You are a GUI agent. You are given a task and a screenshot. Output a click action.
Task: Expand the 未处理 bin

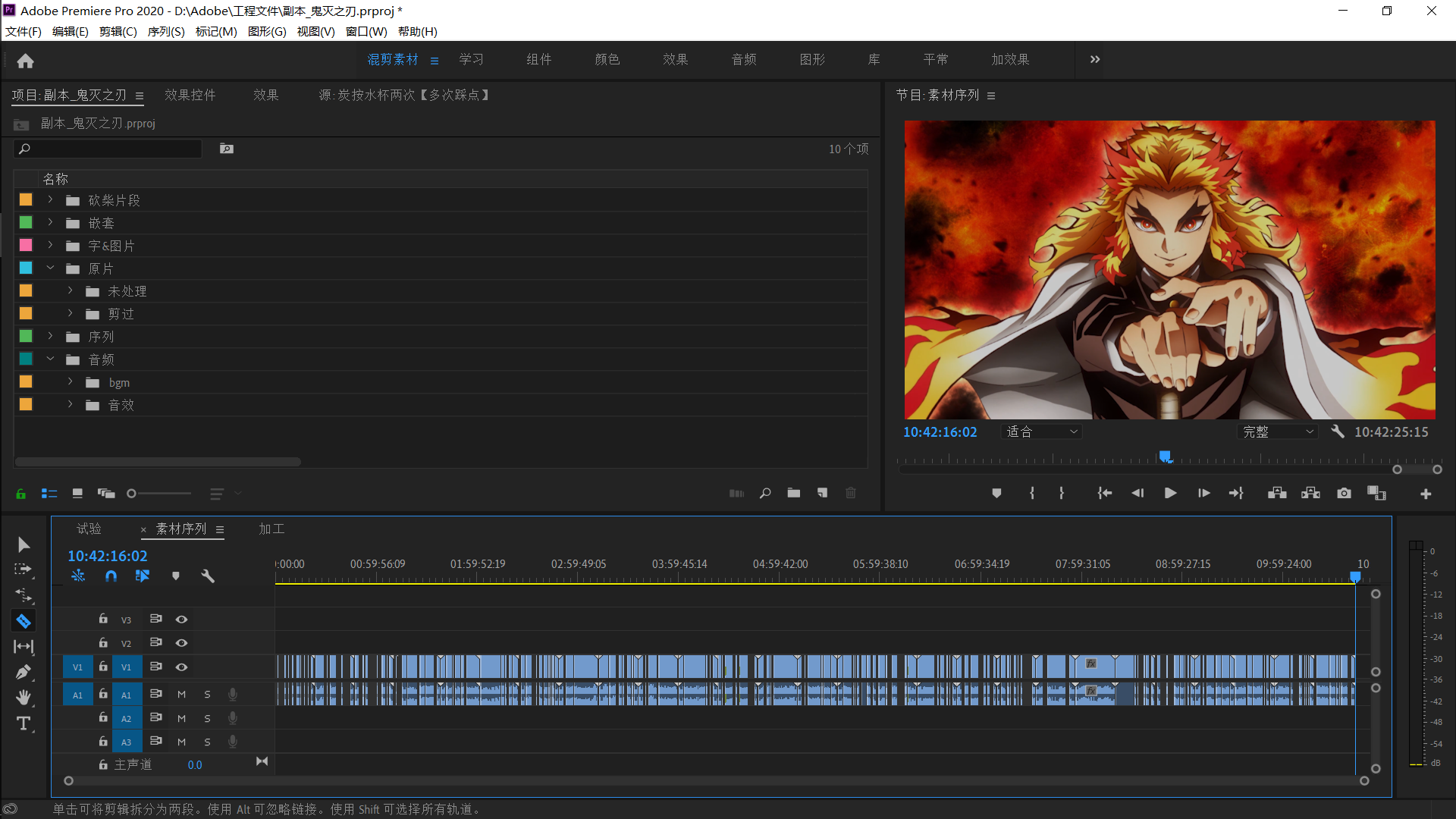(70, 291)
